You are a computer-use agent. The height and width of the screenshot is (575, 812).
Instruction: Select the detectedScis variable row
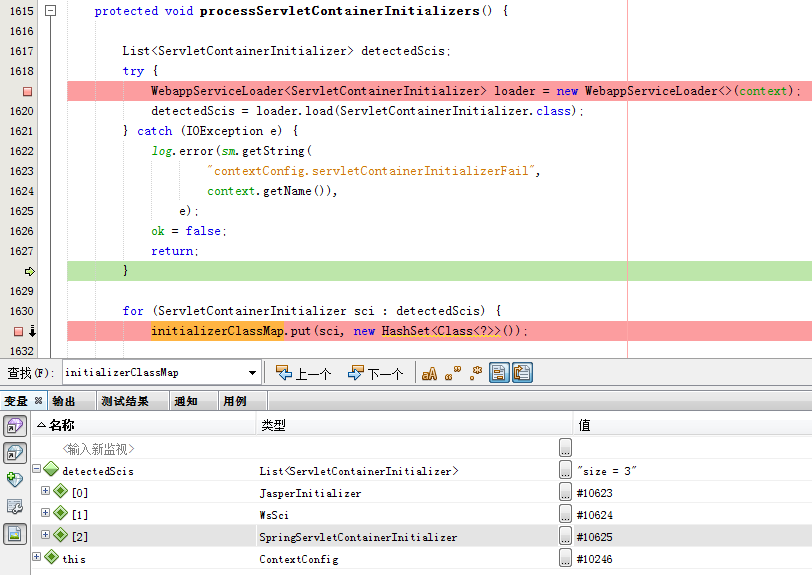click(x=422, y=471)
